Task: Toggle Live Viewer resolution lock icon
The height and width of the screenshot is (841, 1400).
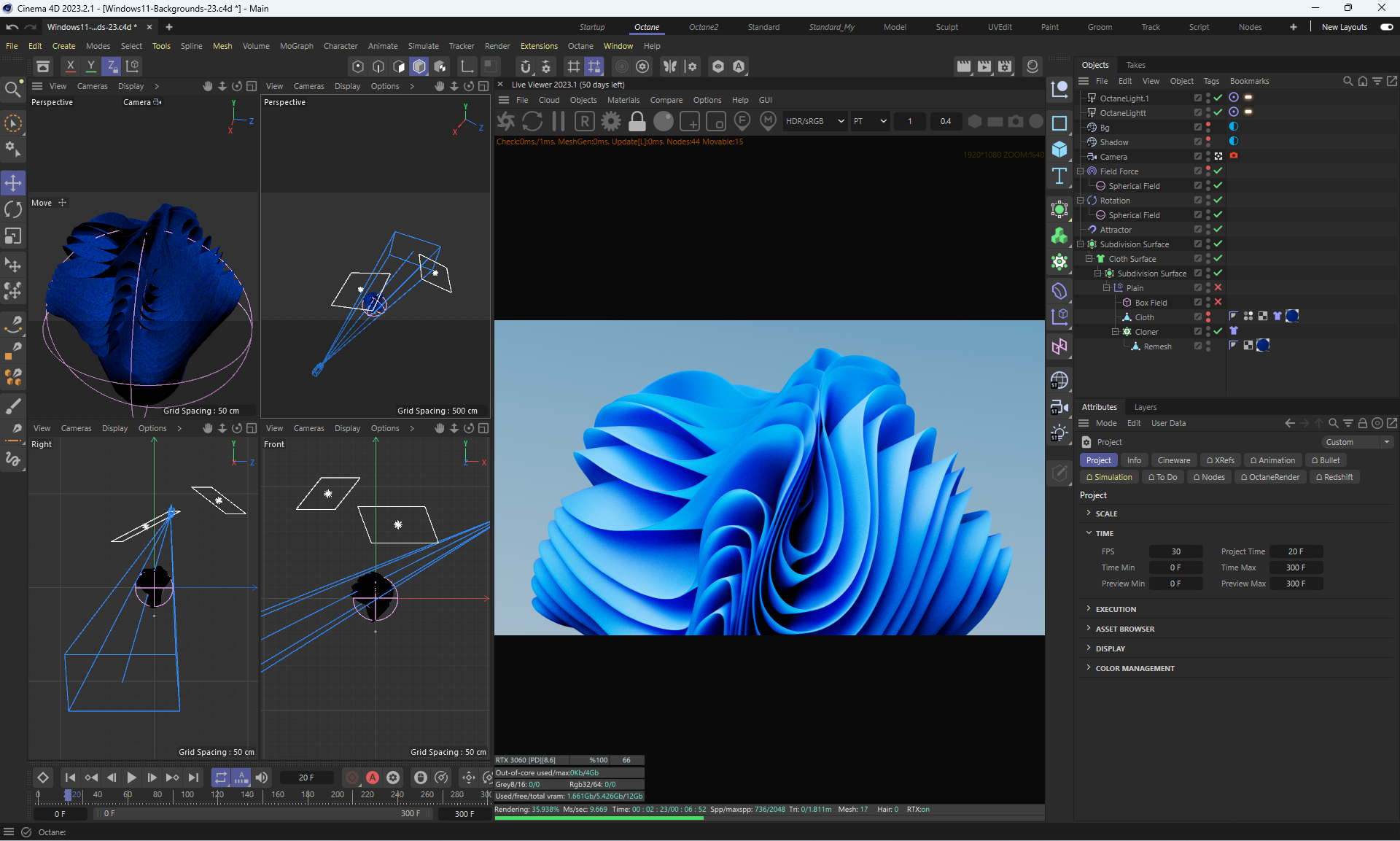Action: point(637,121)
